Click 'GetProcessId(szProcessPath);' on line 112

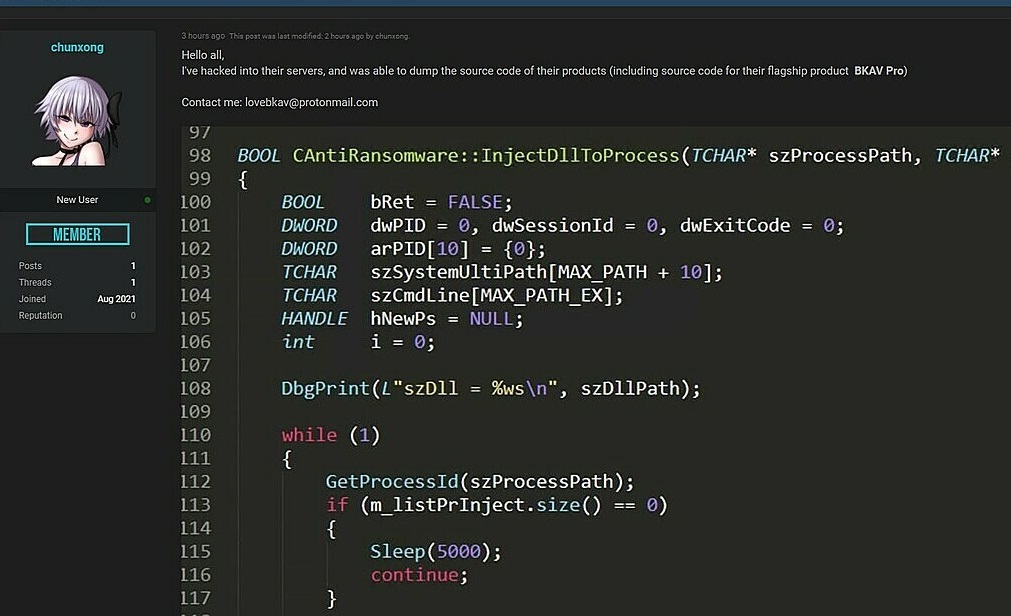click(x=480, y=481)
